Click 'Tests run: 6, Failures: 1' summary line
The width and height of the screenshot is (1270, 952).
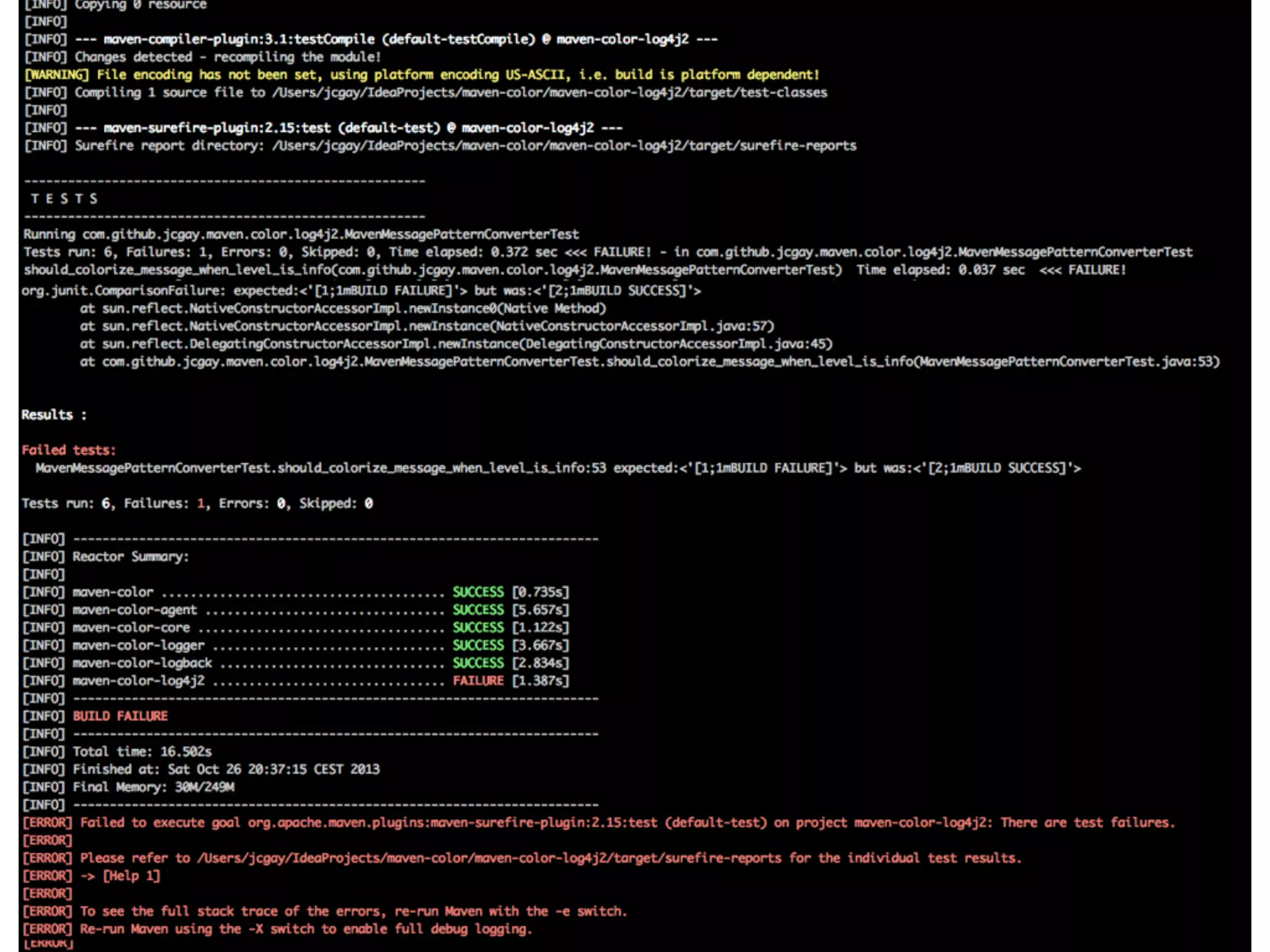tap(197, 503)
